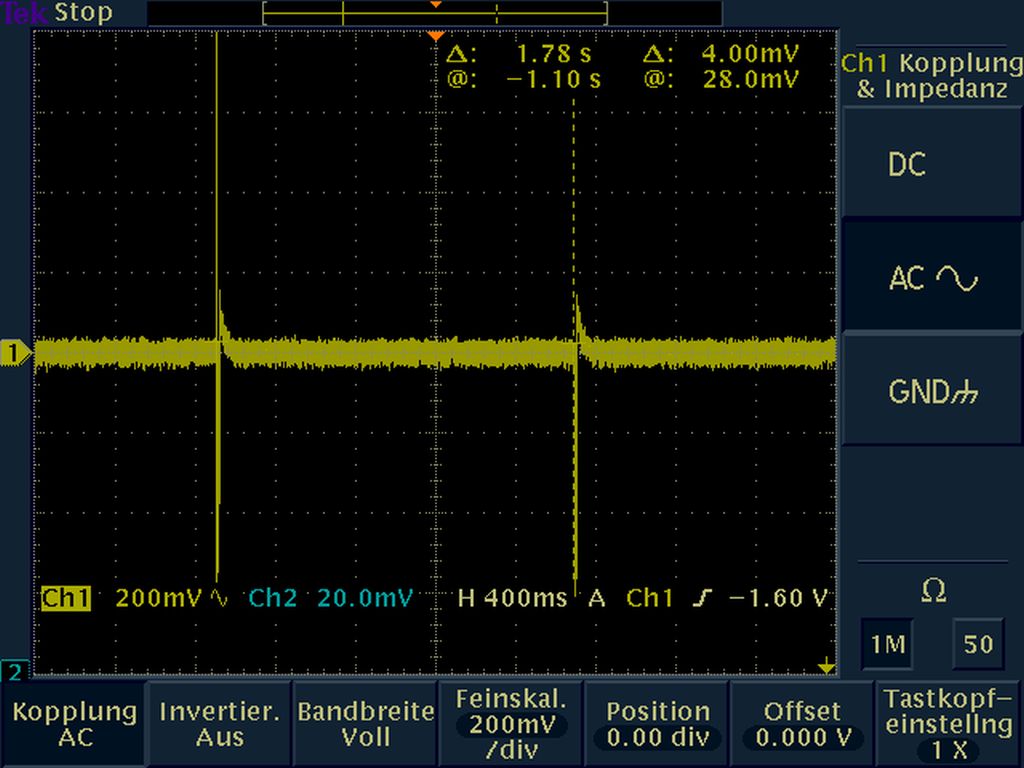Select GND coupling option
Image resolution: width=1024 pixels, height=768 pixels.
pyautogui.click(x=931, y=392)
